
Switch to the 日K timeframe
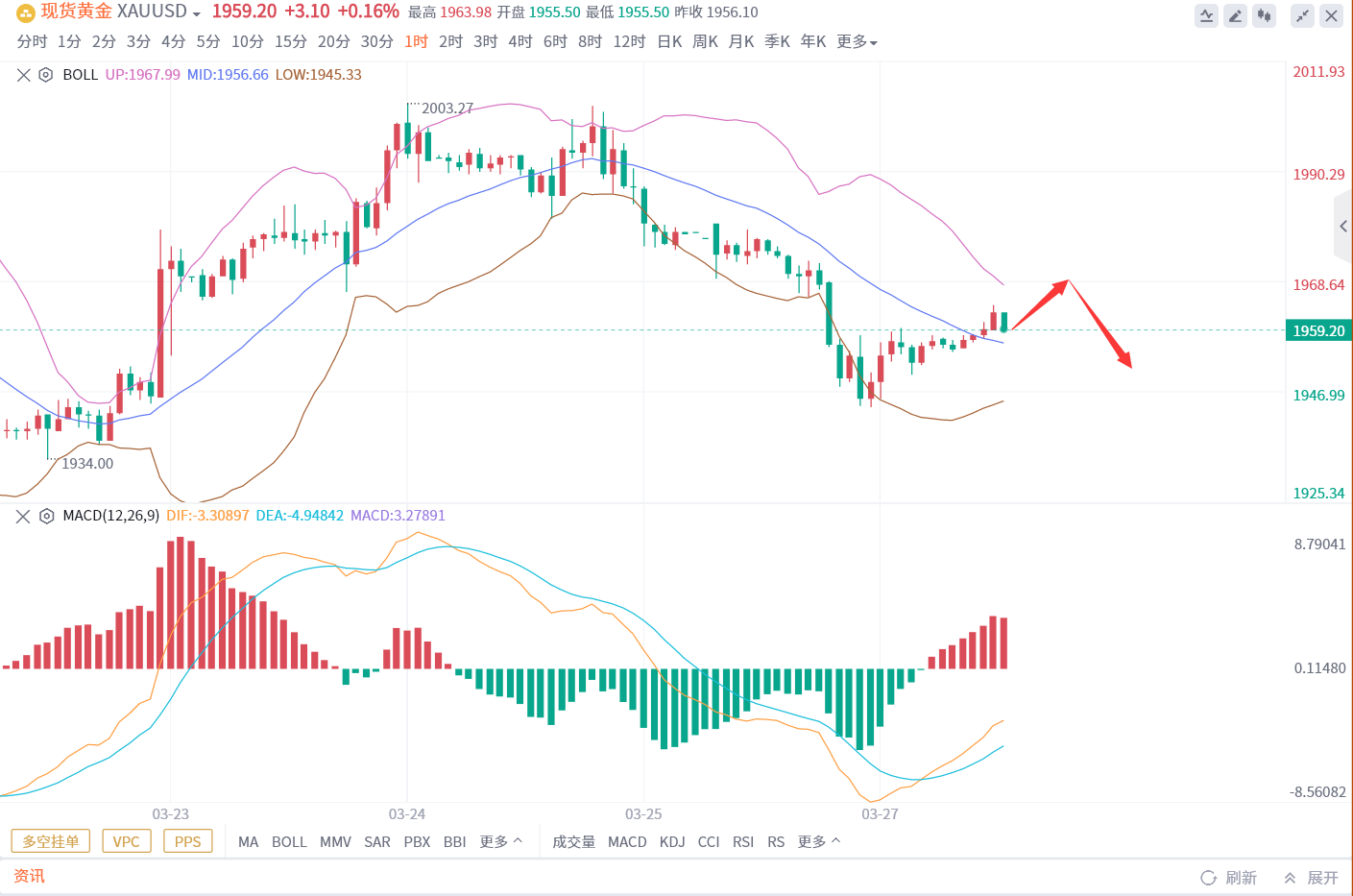coord(669,41)
